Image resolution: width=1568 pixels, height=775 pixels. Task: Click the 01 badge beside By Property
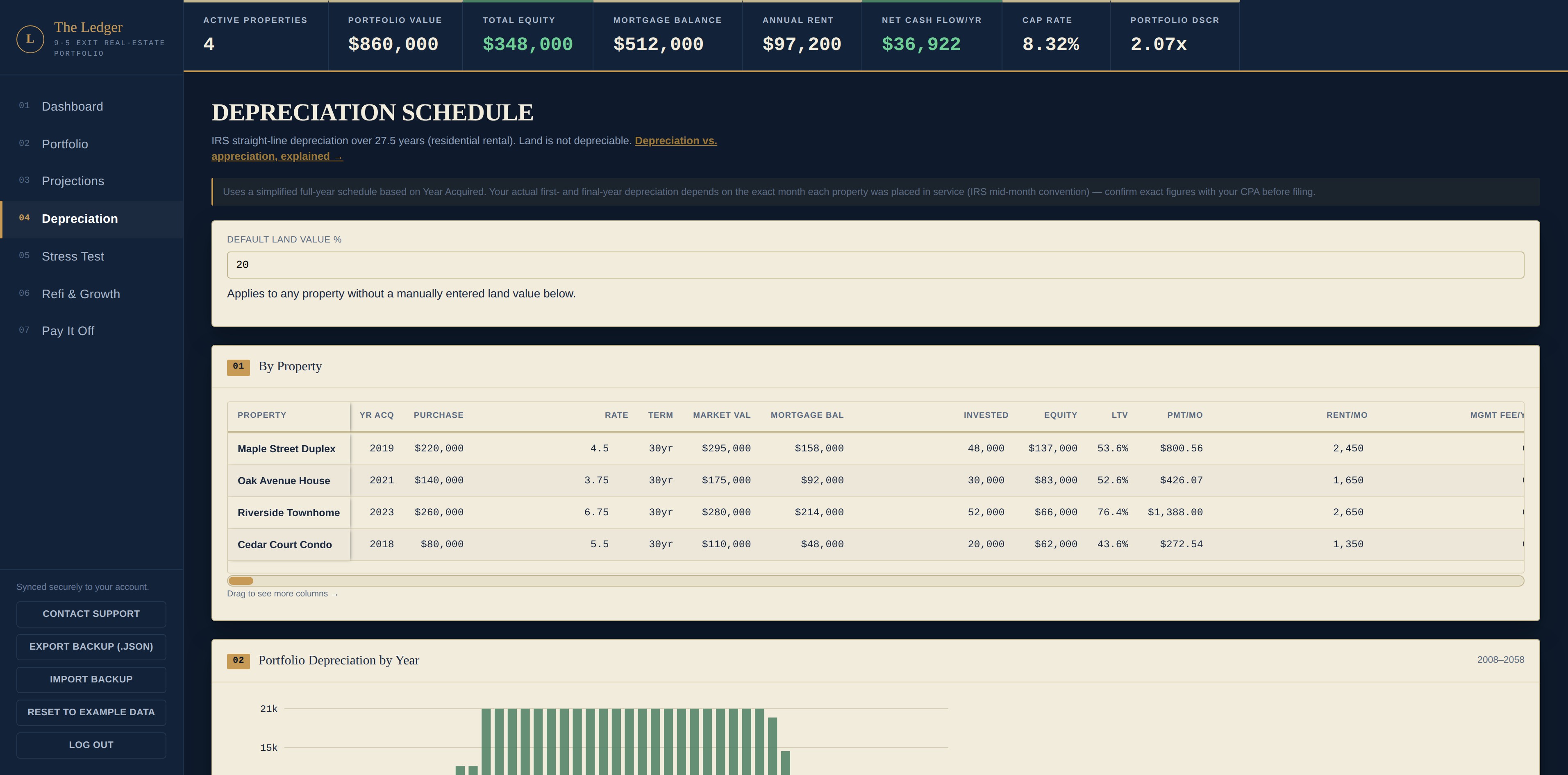[x=238, y=367]
